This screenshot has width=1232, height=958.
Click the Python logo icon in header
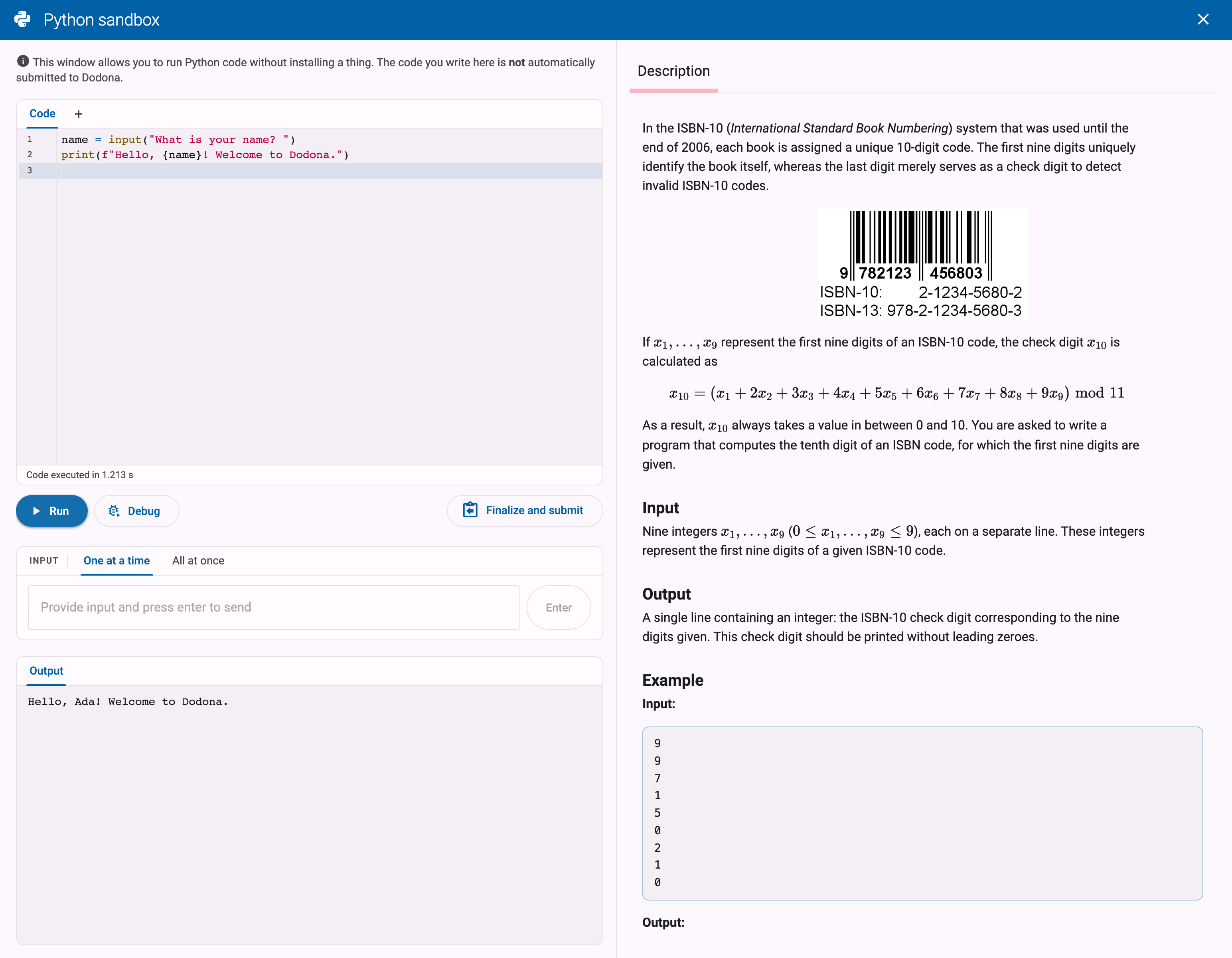(x=23, y=19)
